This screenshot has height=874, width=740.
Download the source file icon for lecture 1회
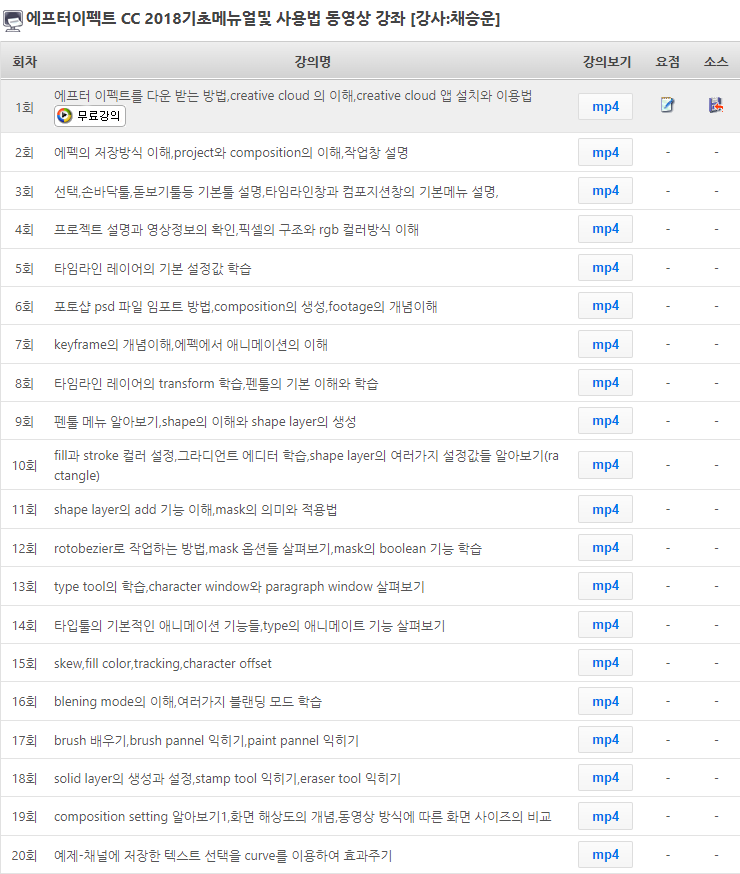click(x=716, y=105)
